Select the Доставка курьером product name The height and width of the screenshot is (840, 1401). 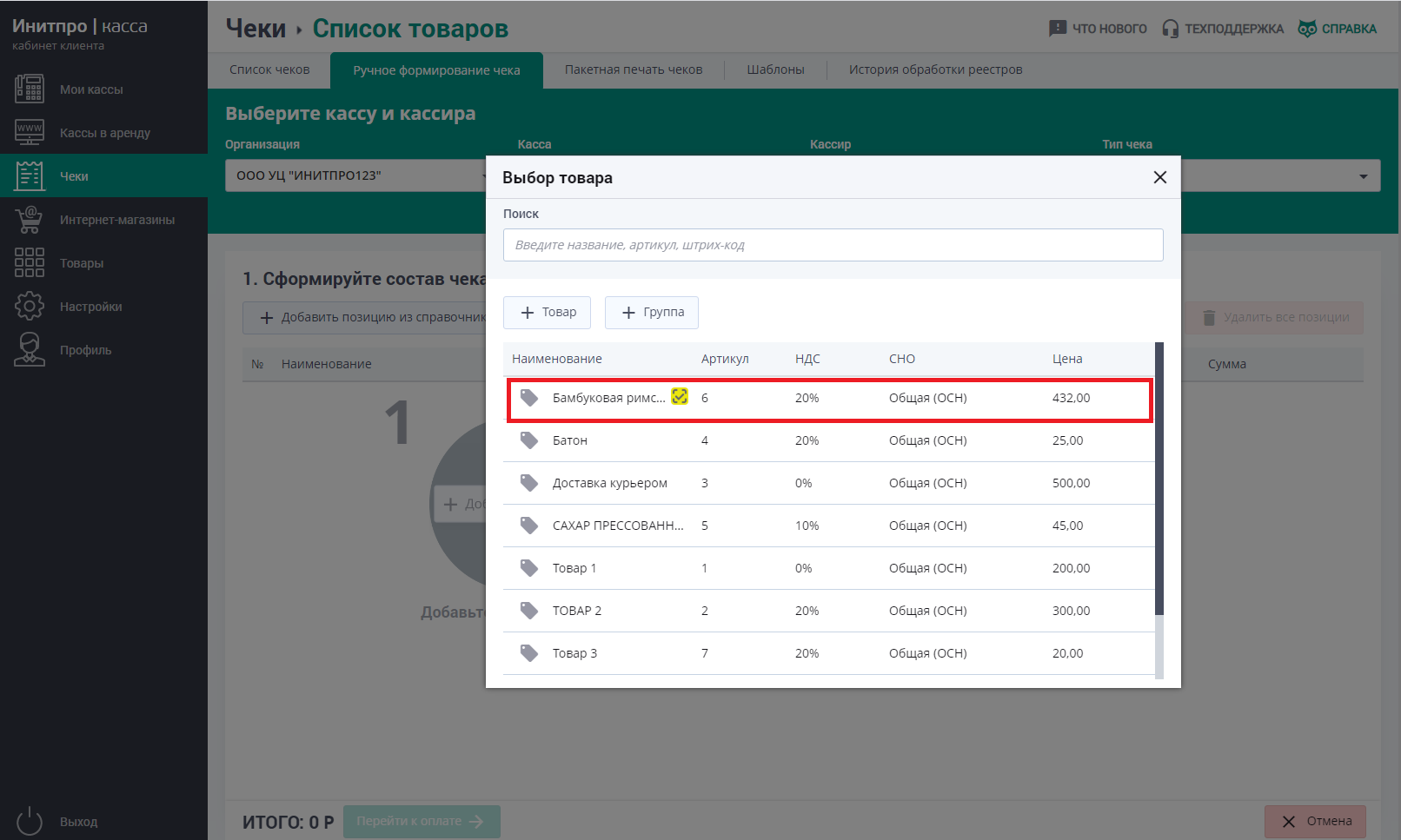(610, 483)
